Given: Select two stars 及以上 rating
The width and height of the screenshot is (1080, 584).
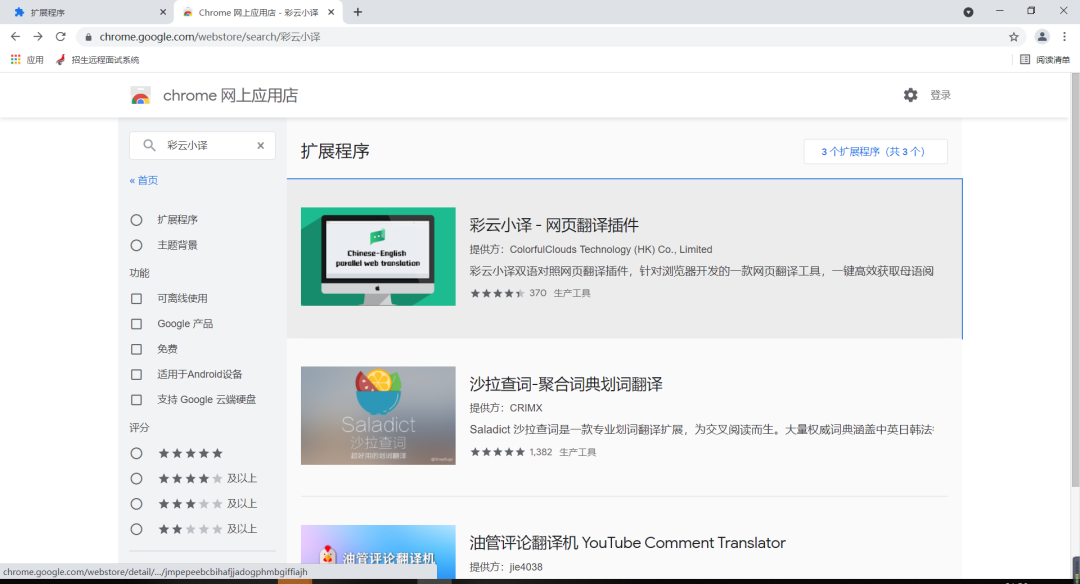Looking at the screenshot, I should (136, 529).
